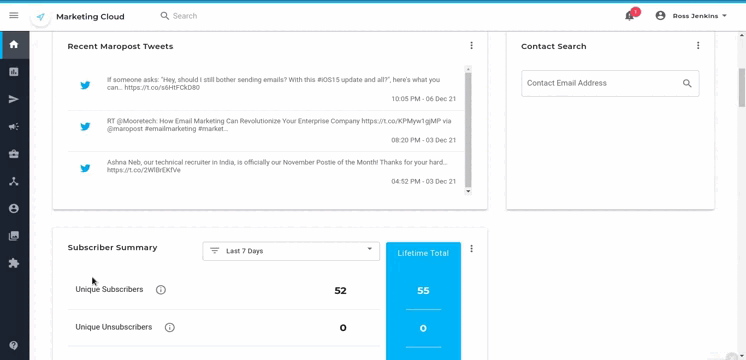Click the Unique Subscribers label
This screenshot has height=360, width=746.
109,289
